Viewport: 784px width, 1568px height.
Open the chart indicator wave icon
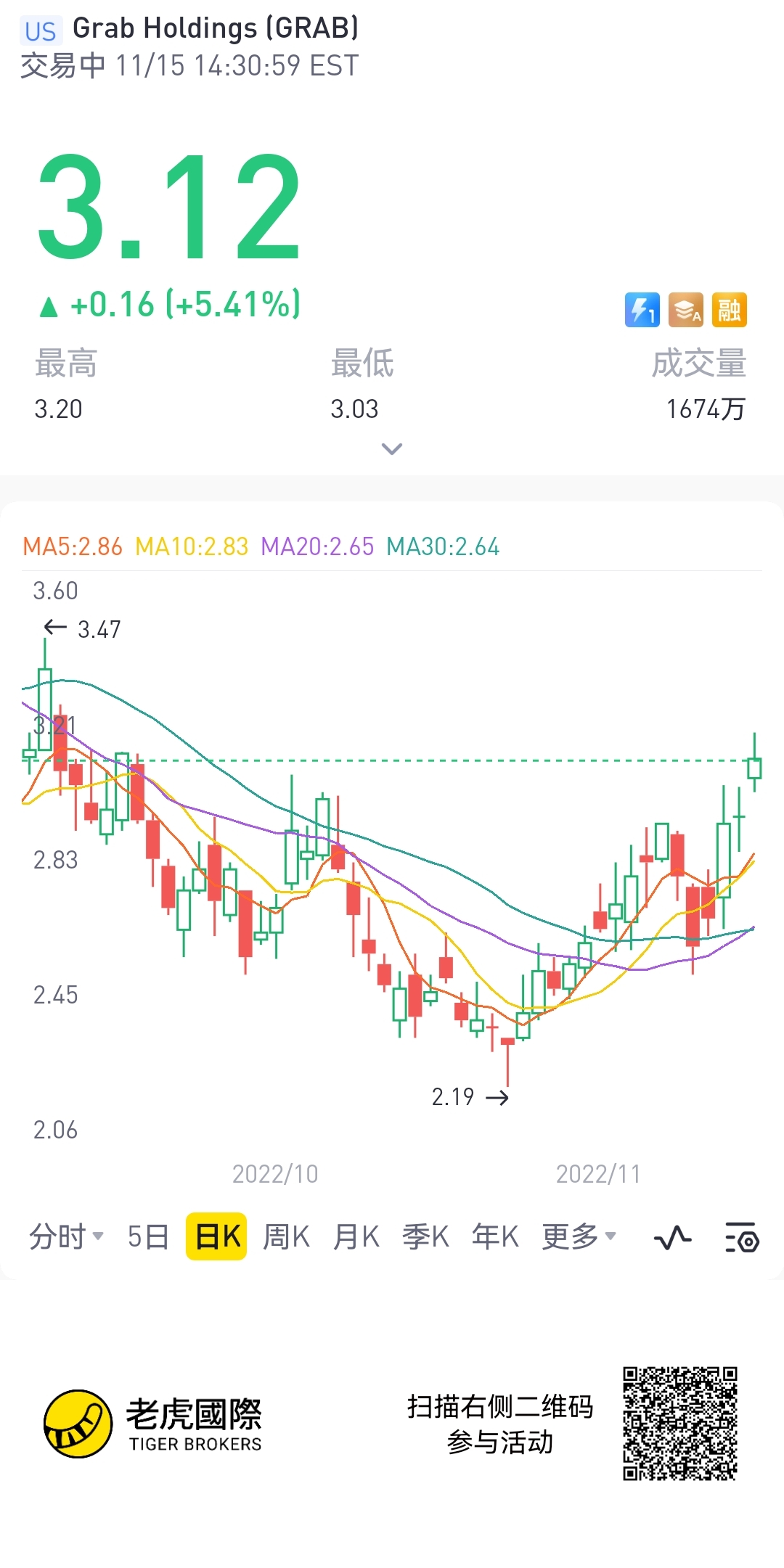click(x=672, y=1237)
